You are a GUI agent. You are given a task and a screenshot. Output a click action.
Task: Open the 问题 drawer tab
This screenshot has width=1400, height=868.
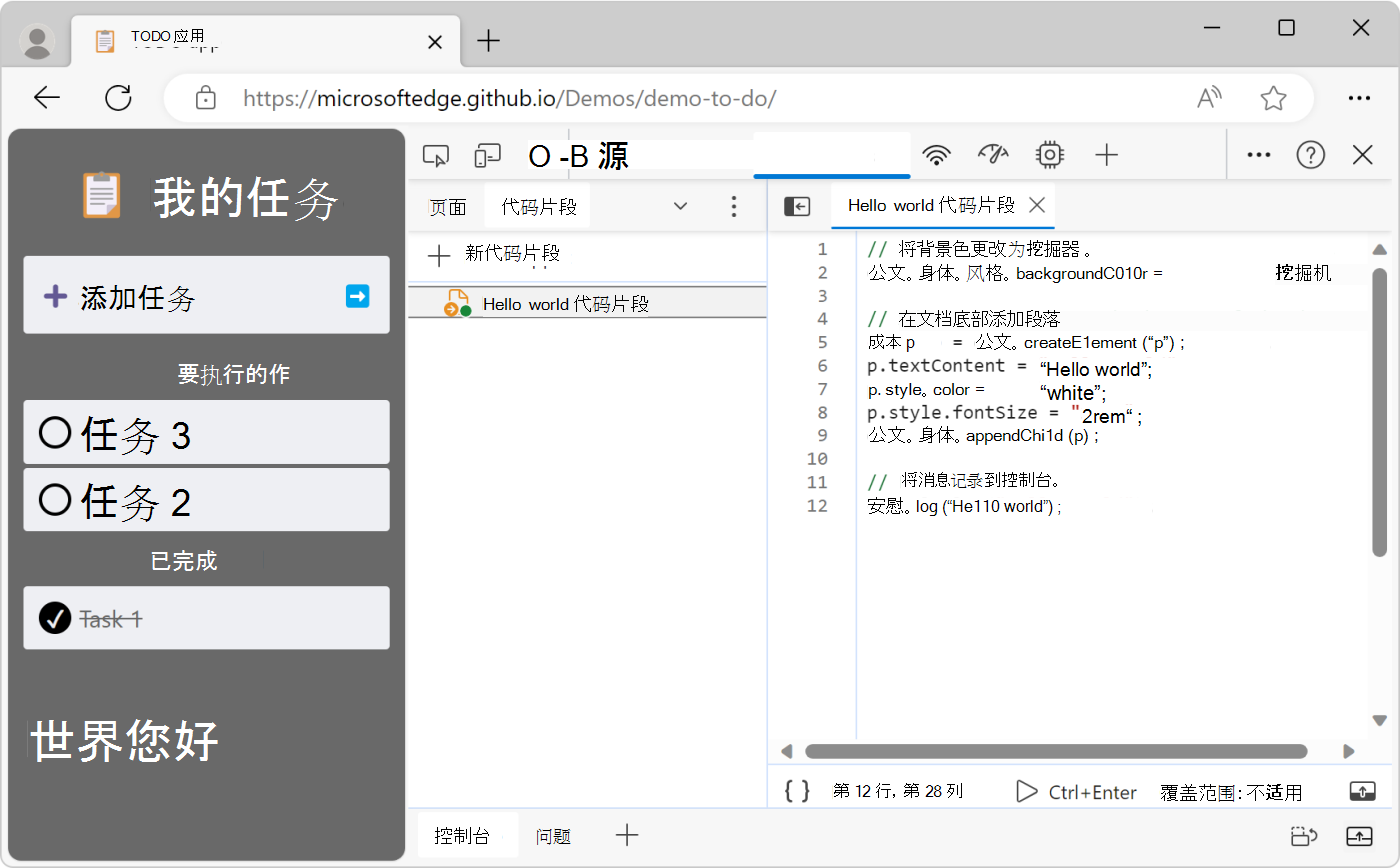(x=553, y=836)
